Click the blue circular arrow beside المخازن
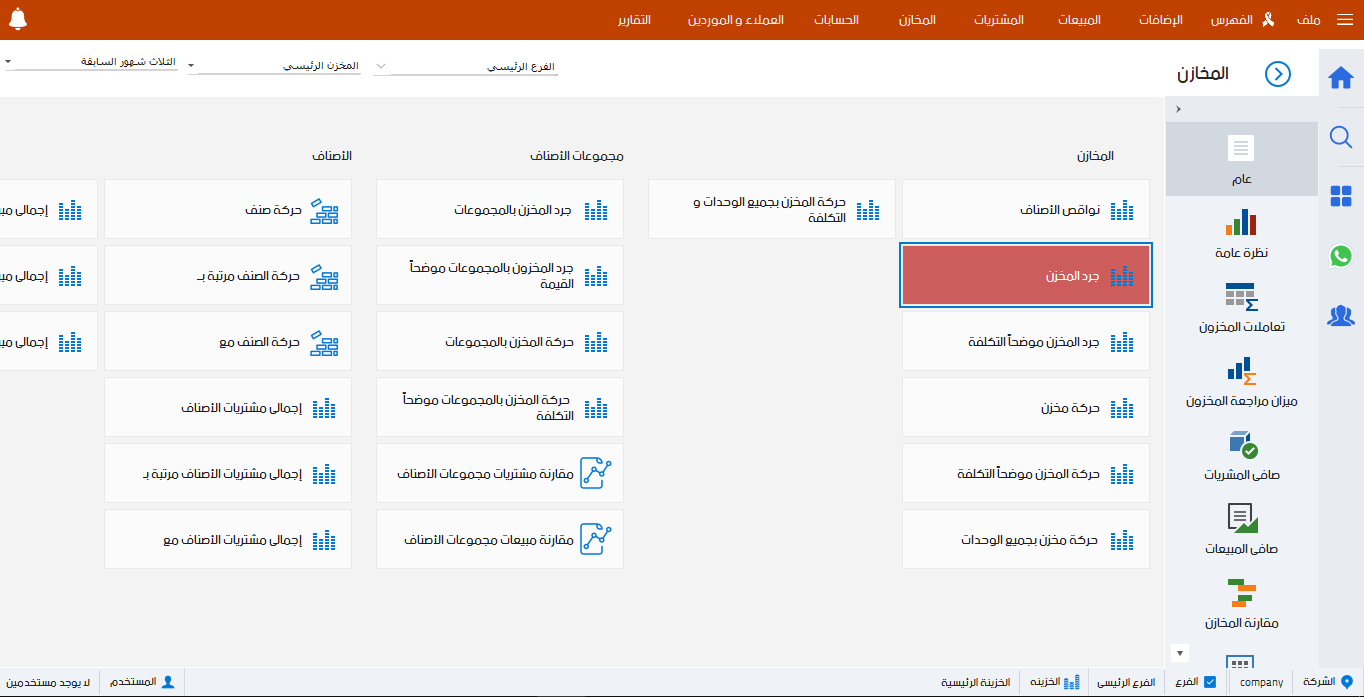 point(1278,74)
